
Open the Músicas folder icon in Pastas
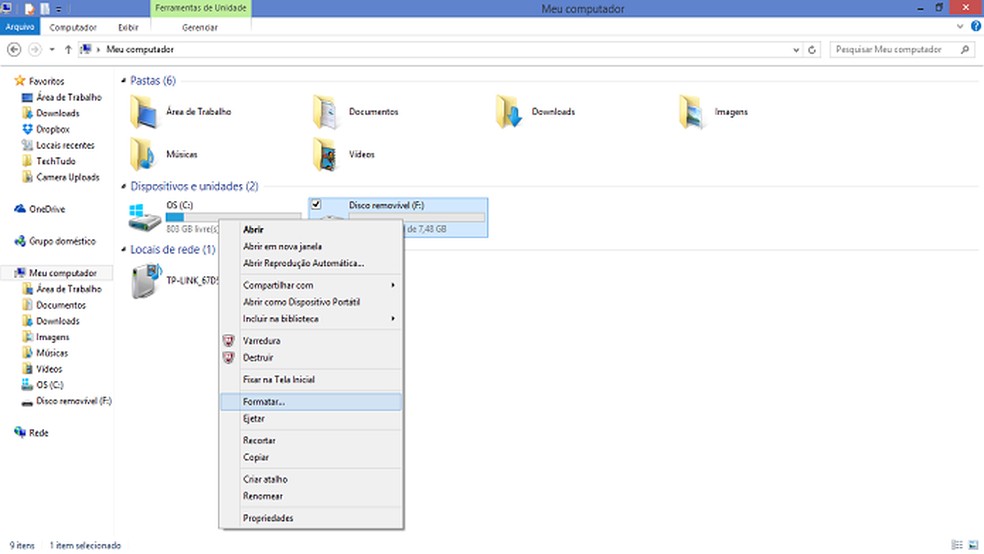(144, 154)
